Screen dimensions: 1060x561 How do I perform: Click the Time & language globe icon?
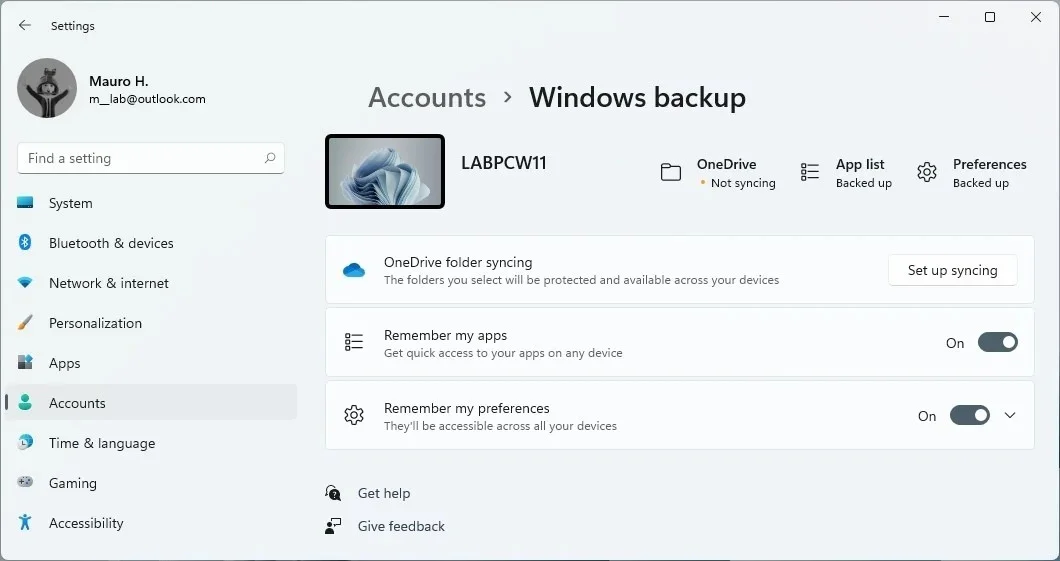(x=25, y=442)
